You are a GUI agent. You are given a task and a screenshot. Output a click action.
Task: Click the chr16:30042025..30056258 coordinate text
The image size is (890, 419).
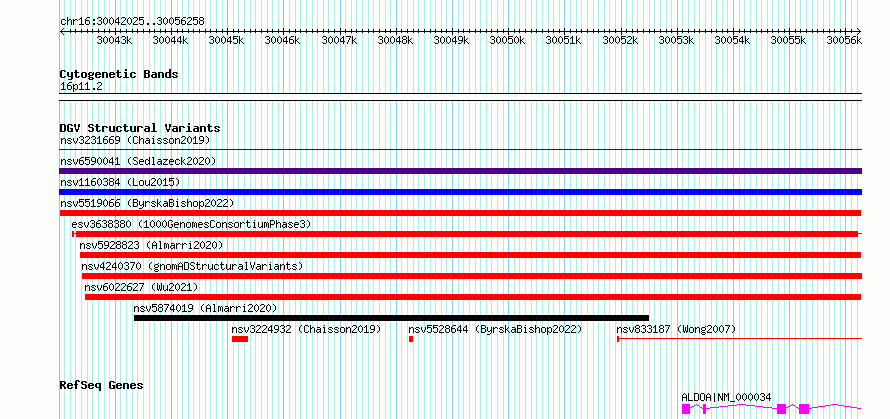click(x=132, y=22)
